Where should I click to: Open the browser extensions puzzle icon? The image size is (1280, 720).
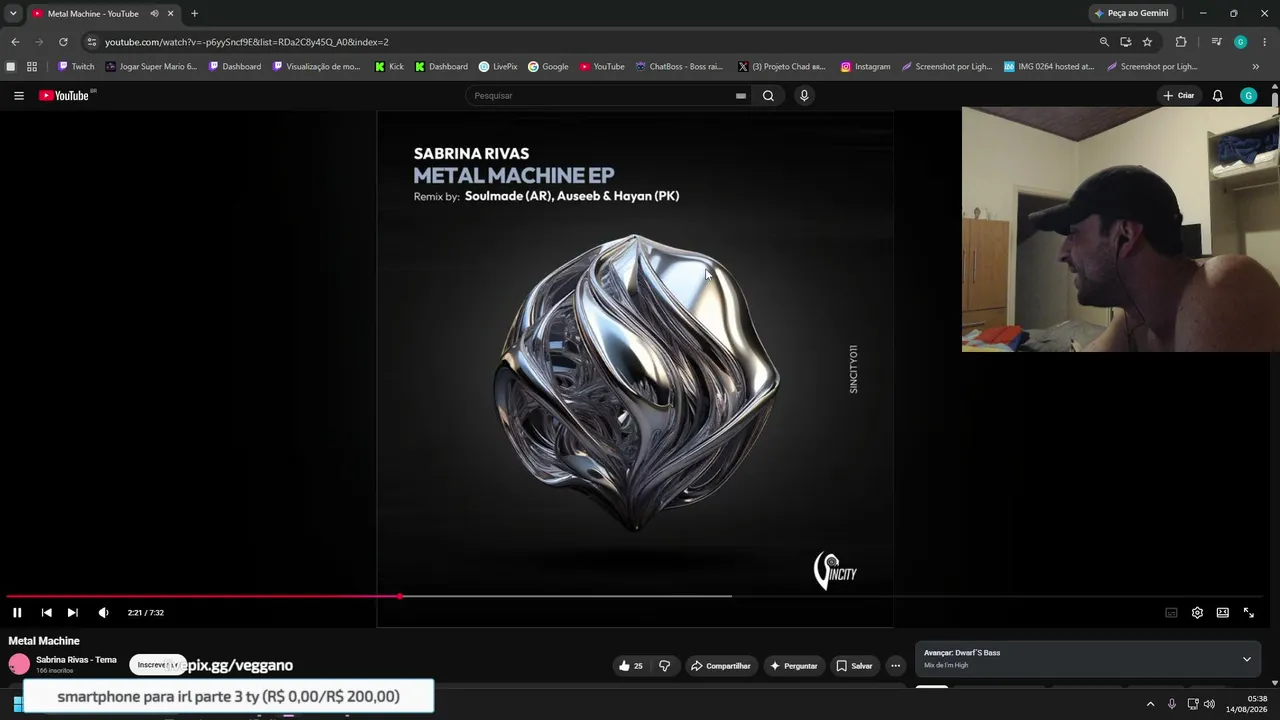pyautogui.click(x=1181, y=42)
